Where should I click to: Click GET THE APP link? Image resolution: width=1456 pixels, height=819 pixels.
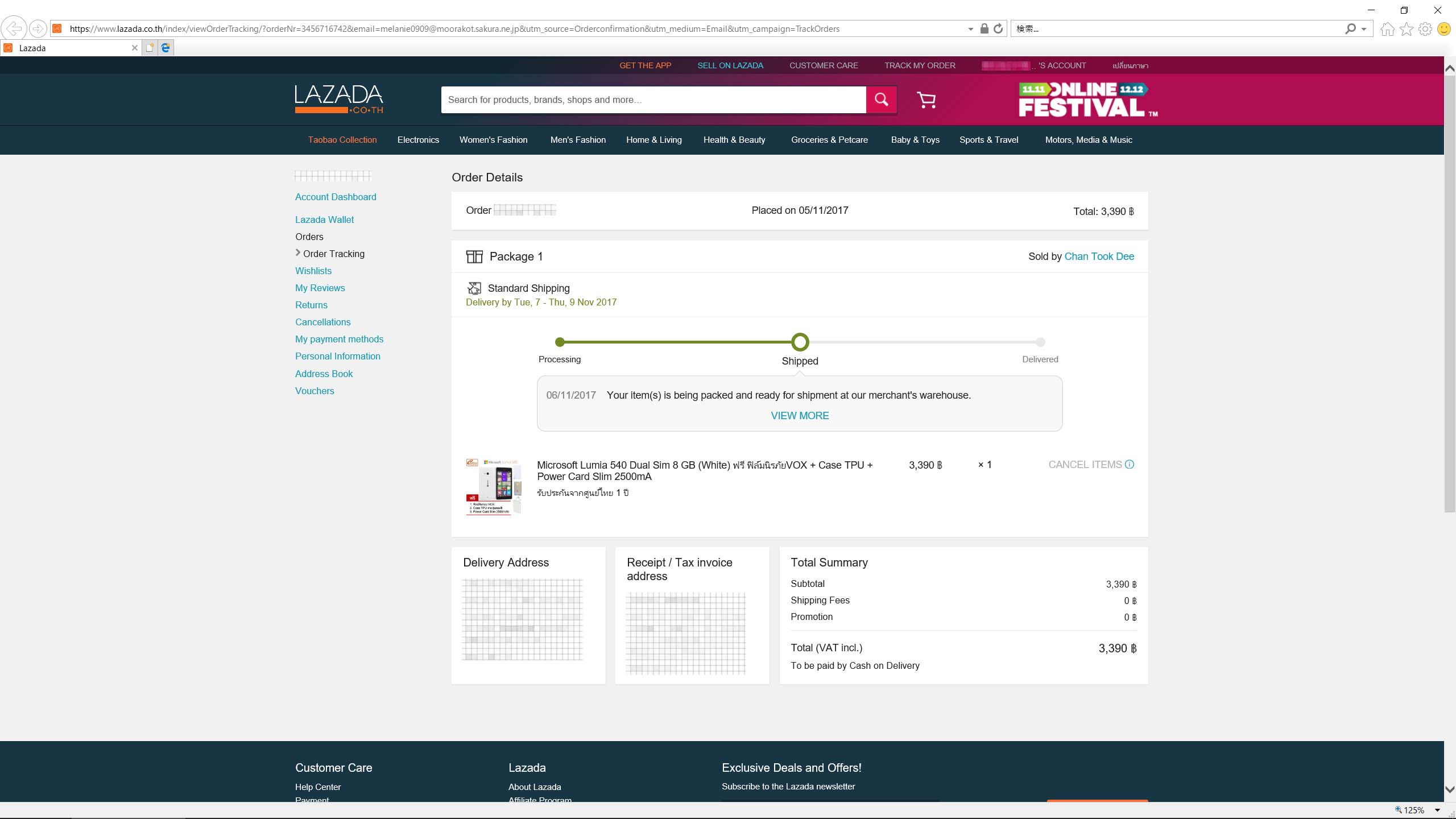click(645, 65)
